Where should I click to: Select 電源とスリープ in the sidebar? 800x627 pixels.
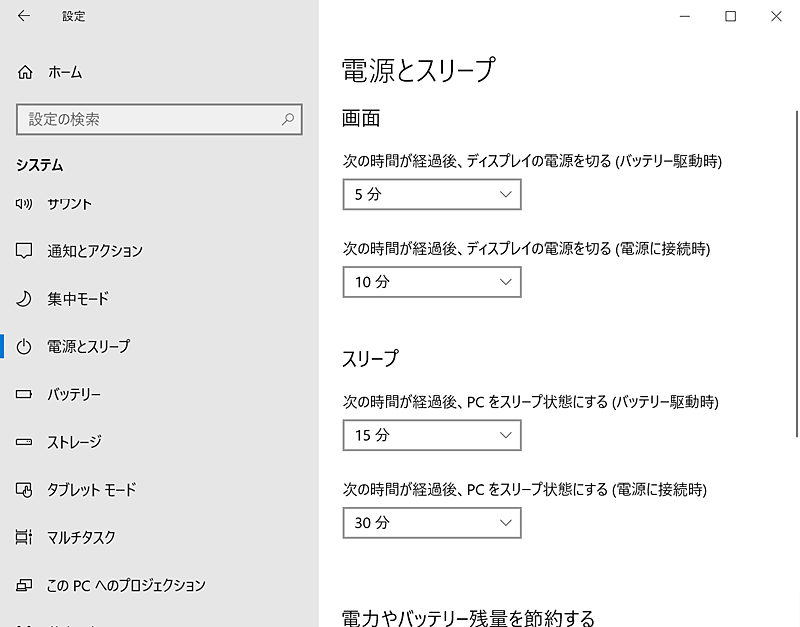click(x=88, y=346)
